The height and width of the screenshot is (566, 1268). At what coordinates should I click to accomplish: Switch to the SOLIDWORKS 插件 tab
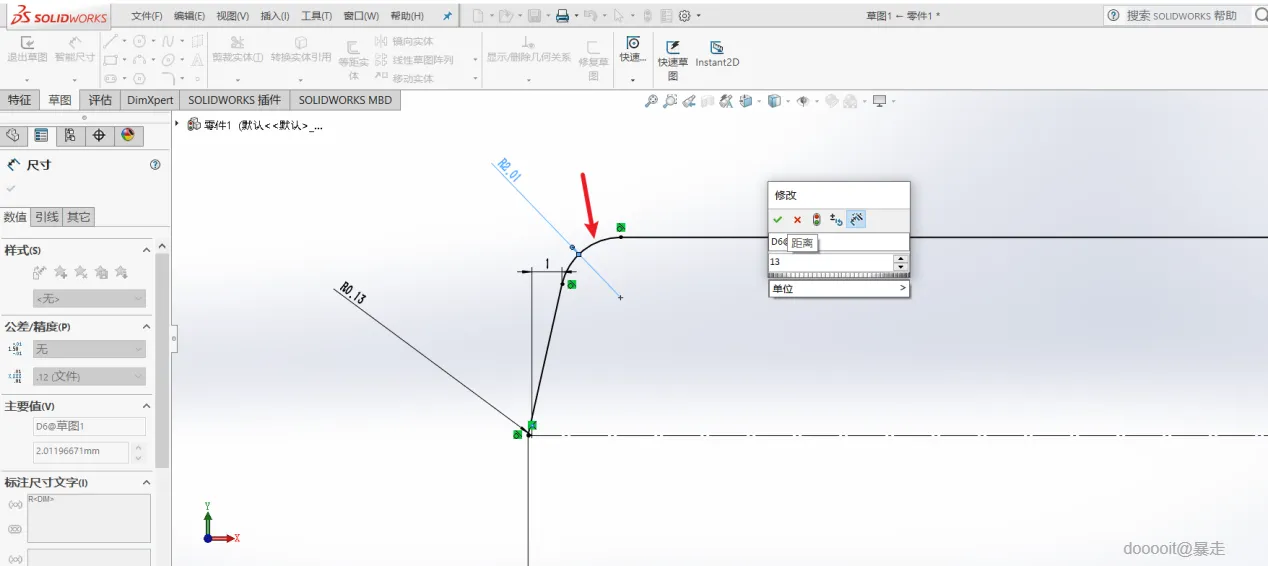click(235, 100)
